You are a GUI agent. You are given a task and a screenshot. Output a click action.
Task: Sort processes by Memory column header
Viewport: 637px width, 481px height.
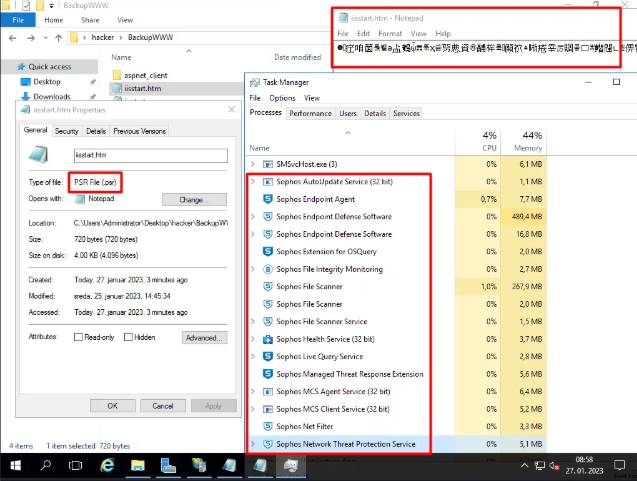point(524,141)
